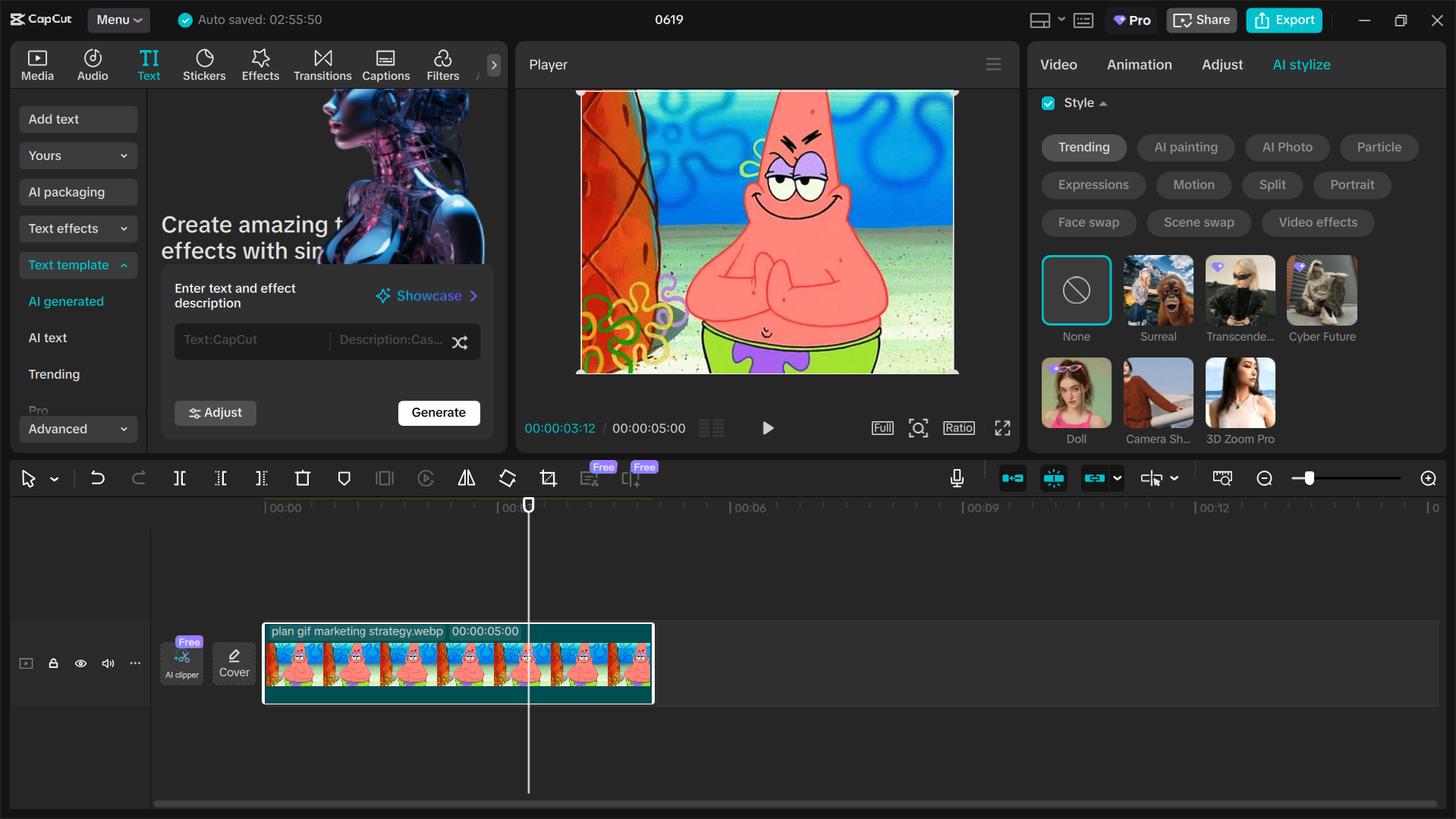
Task: Switch to the Animation tab
Action: [x=1139, y=65]
